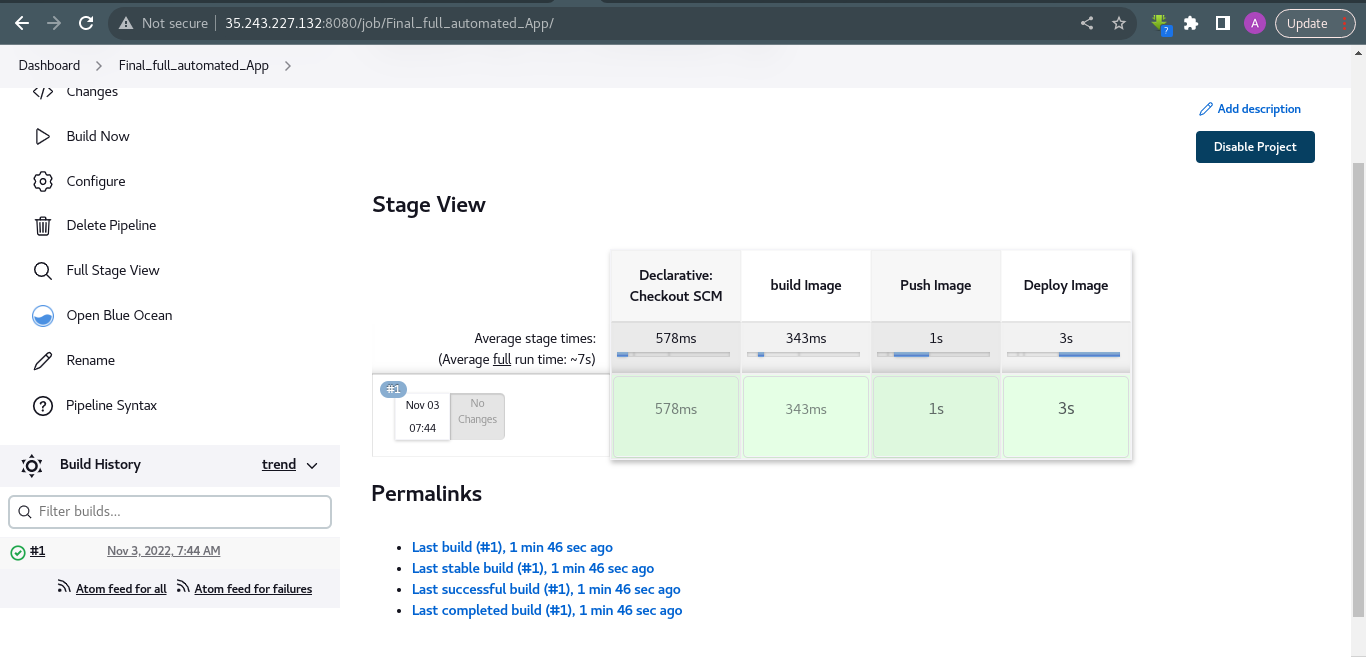The height and width of the screenshot is (657, 1366).
Task: Launch Open Blue Ocean view
Action: (120, 315)
